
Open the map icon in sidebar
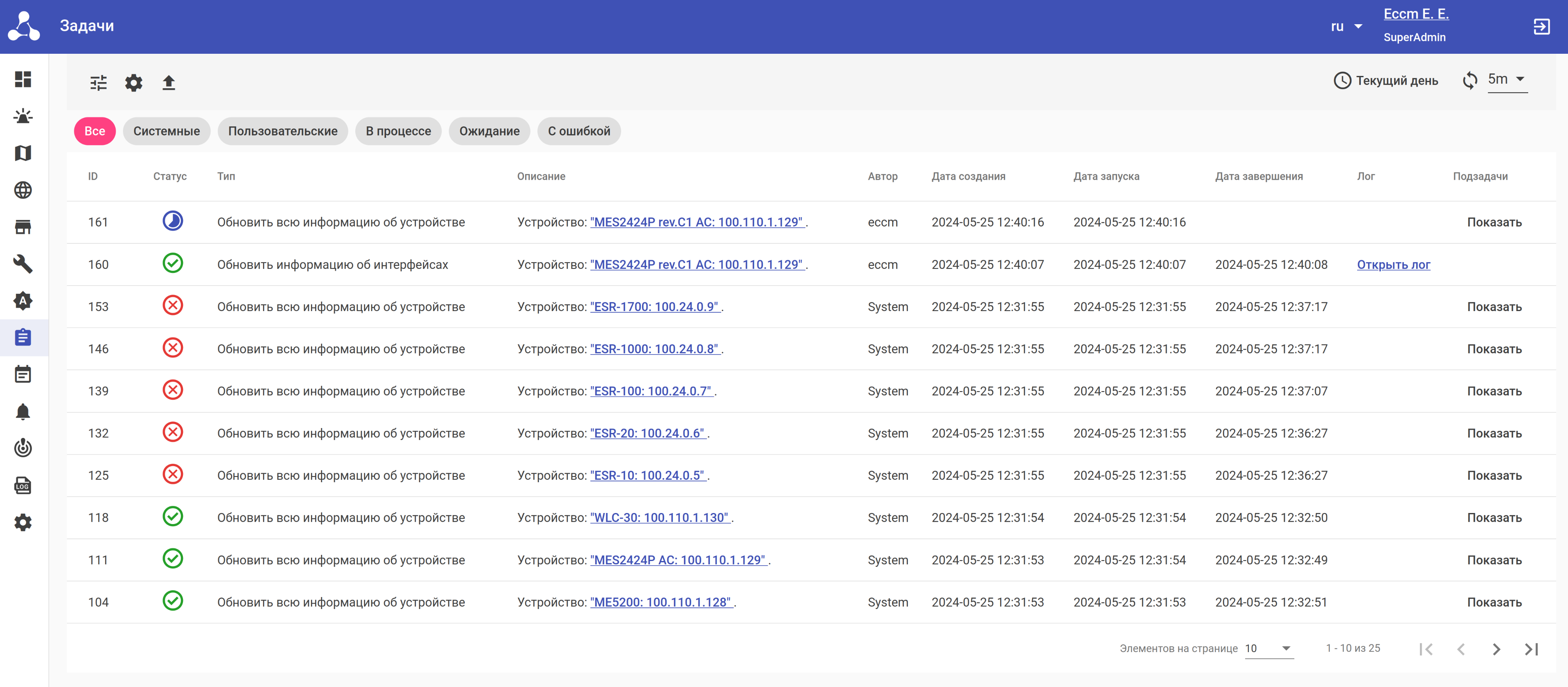point(23,153)
